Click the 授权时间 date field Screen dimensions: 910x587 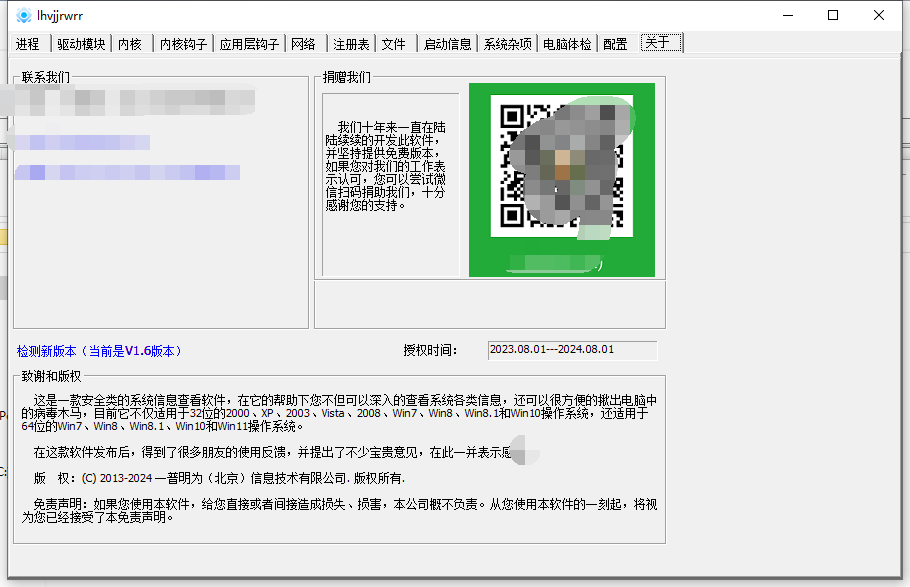click(572, 350)
